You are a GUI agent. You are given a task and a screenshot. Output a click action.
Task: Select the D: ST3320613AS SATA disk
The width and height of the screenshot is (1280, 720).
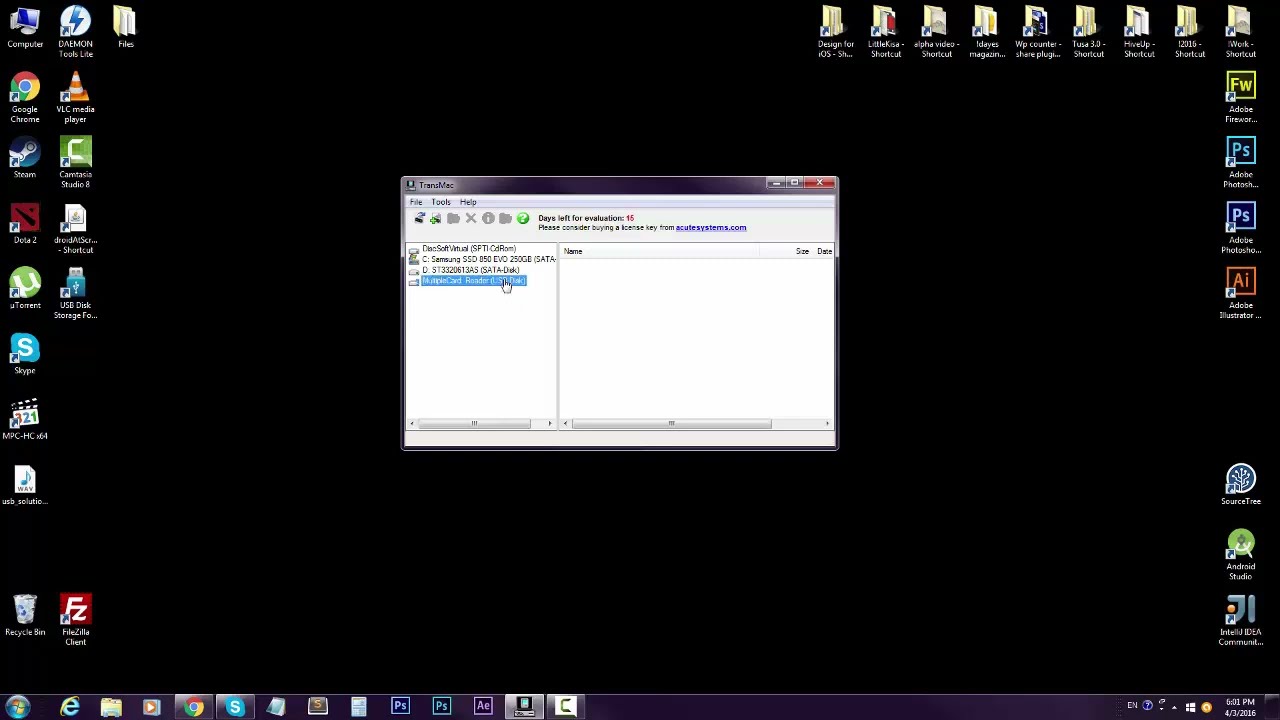470,270
